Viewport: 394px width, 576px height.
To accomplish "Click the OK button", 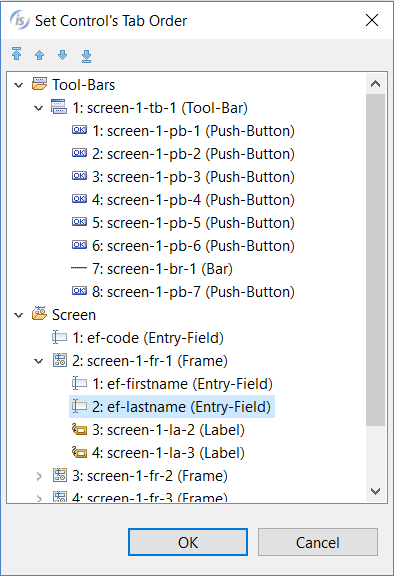I will click(188, 542).
